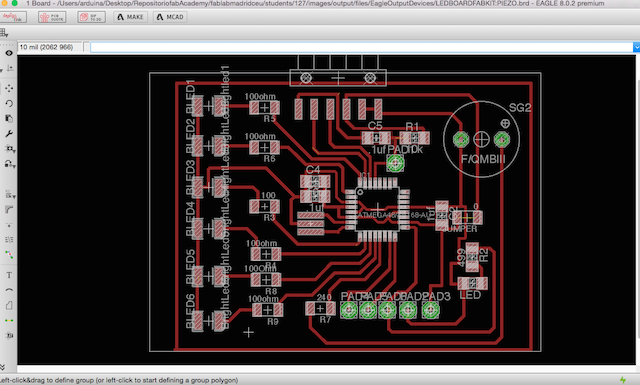Image resolution: width=640 pixels, height=385 pixels.
Task: Click the green PAD3 pad
Action: pyautogui.click(x=430, y=310)
